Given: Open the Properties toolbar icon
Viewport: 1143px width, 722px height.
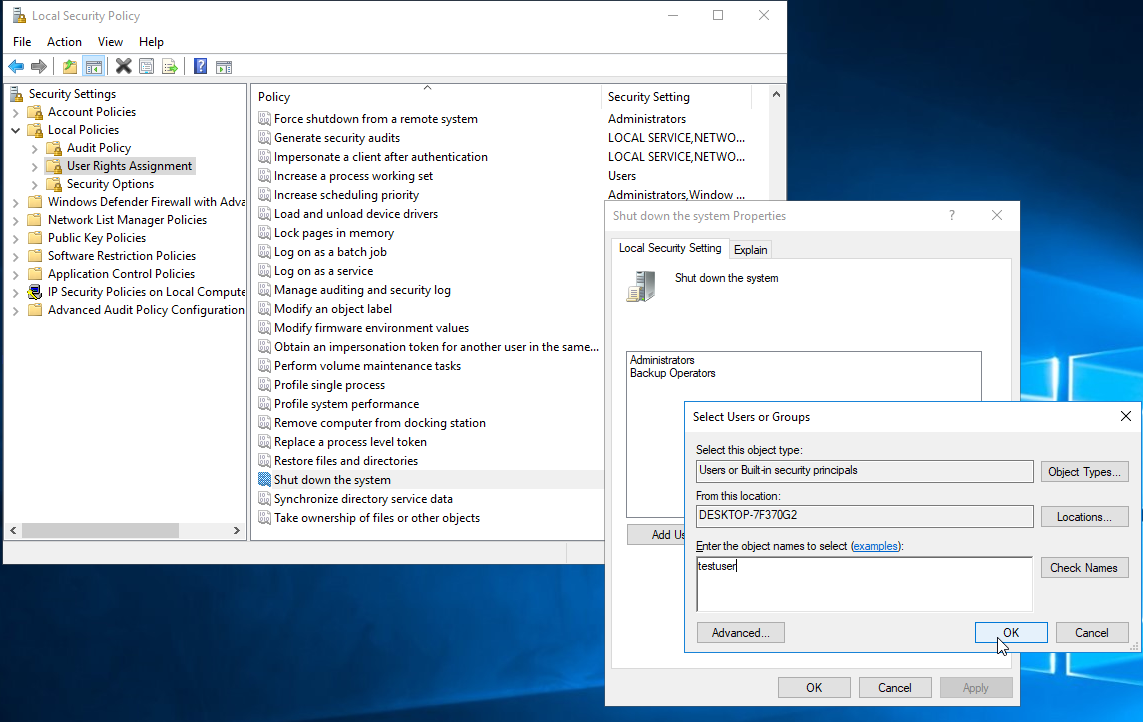Looking at the screenshot, I should click(147, 67).
